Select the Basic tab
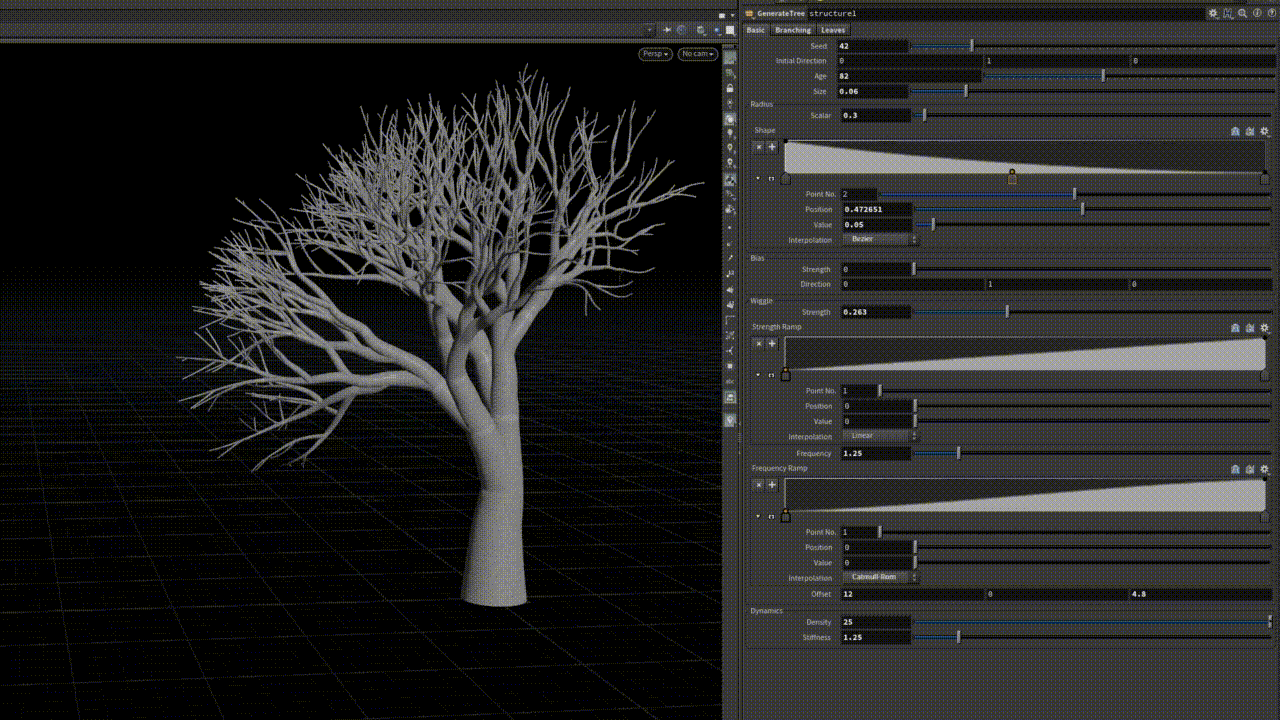The image size is (1280, 720). [756, 30]
